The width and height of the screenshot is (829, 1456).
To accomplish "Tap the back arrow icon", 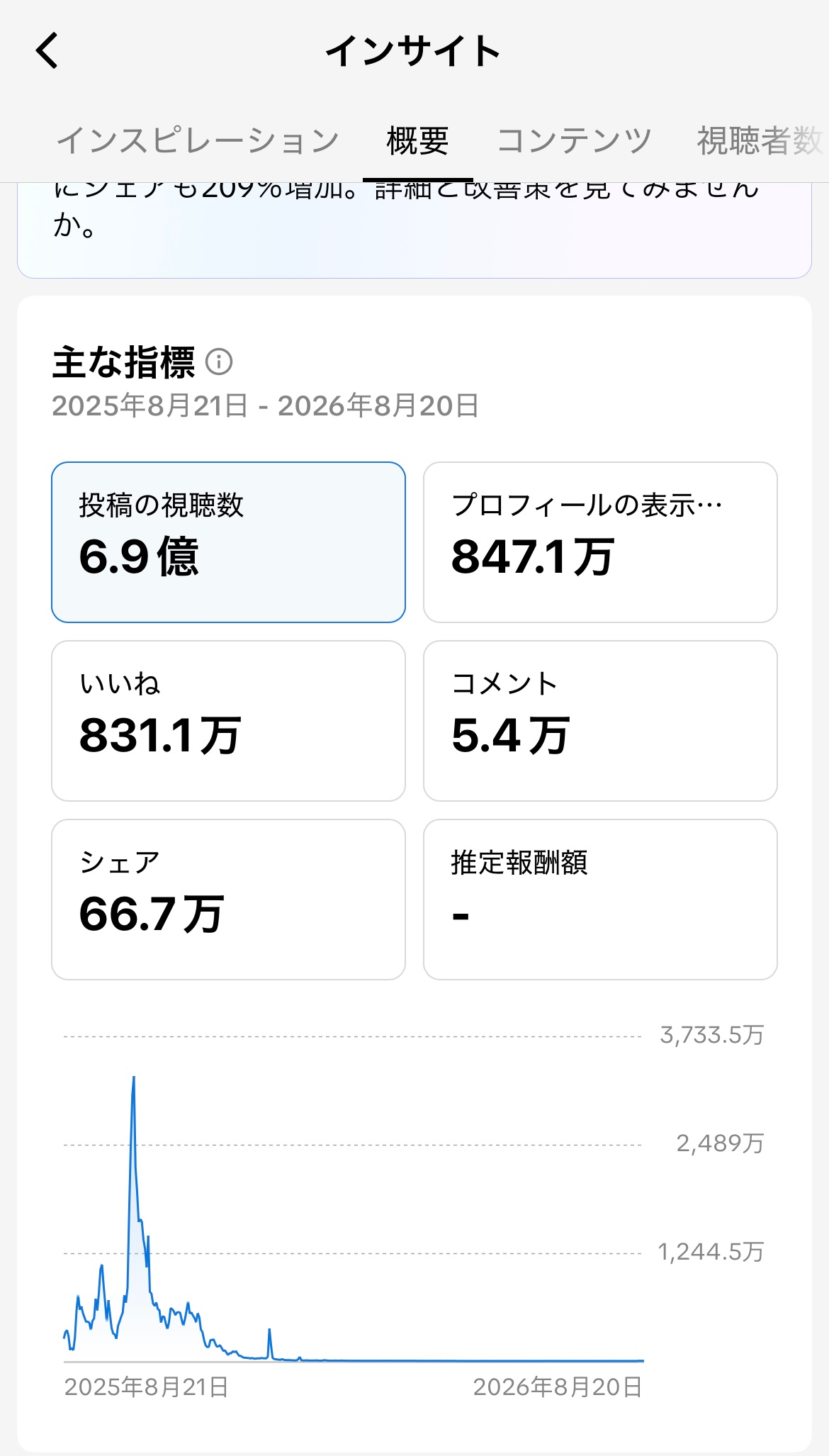I will point(47,51).
